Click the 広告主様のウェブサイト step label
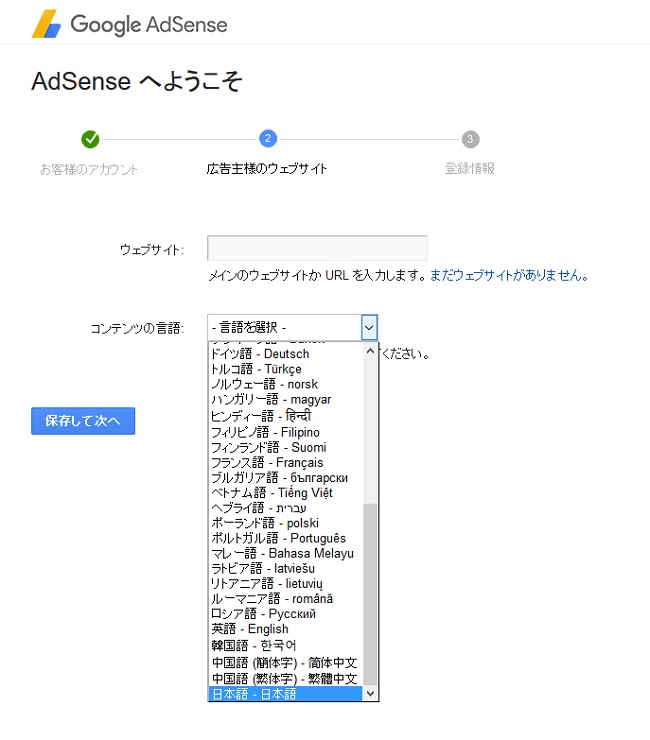 (267, 168)
